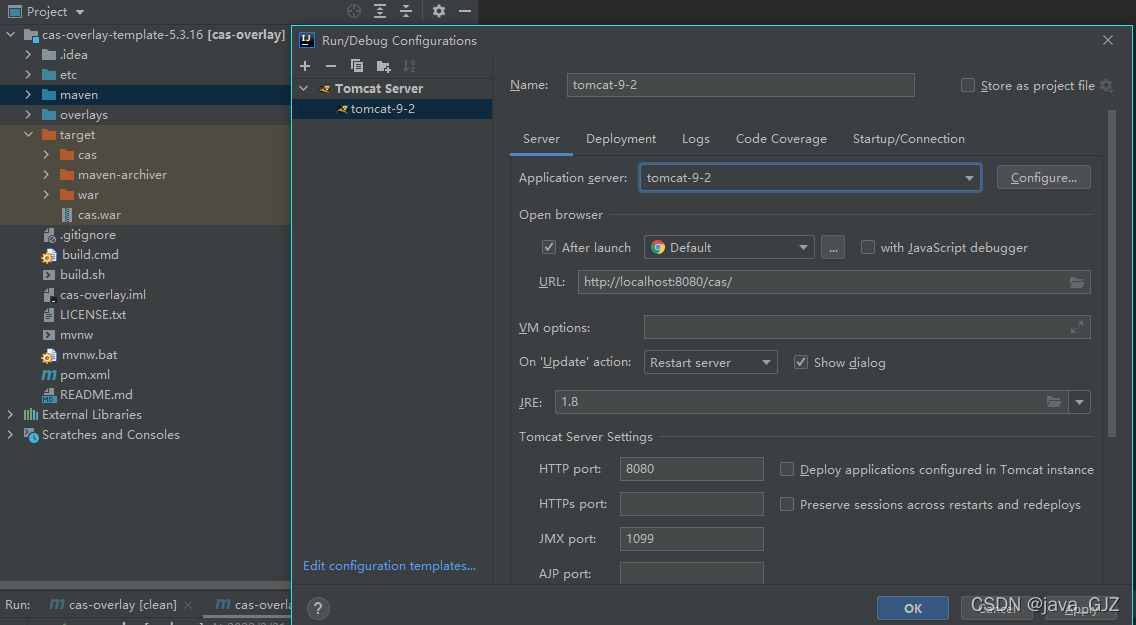Expand the maven folder in Project tree

point(28,95)
